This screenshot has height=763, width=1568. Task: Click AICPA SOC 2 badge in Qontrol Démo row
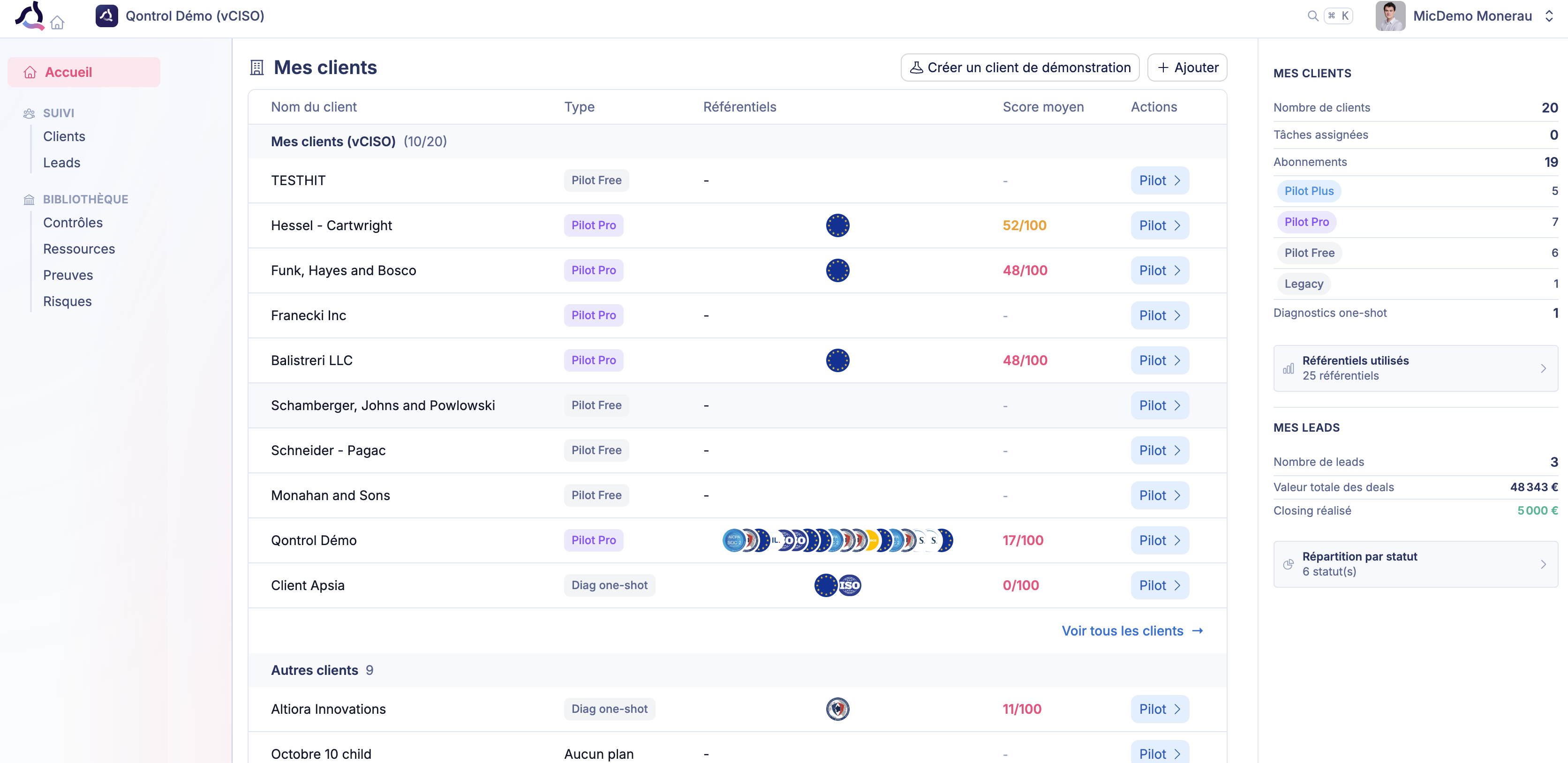pyautogui.click(x=734, y=540)
